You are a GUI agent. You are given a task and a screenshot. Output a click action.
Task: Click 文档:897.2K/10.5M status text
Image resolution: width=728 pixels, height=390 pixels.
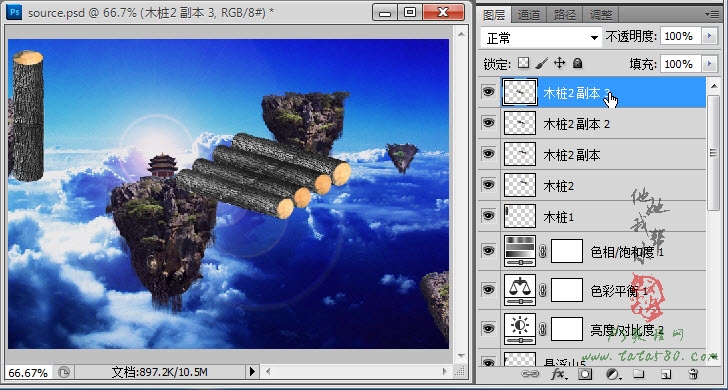(x=159, y=372)
